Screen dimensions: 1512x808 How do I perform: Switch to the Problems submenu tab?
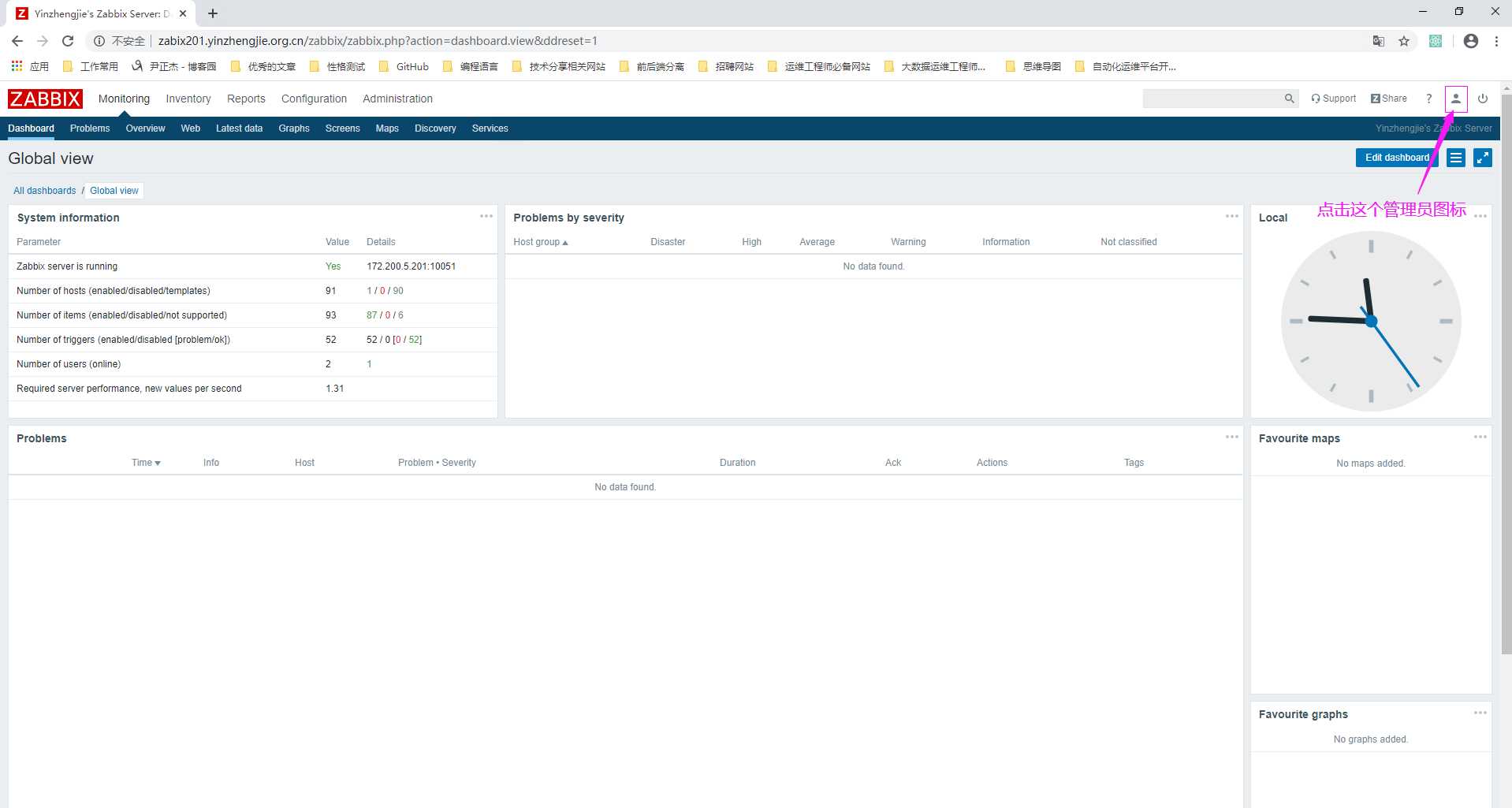pos(90,128)
